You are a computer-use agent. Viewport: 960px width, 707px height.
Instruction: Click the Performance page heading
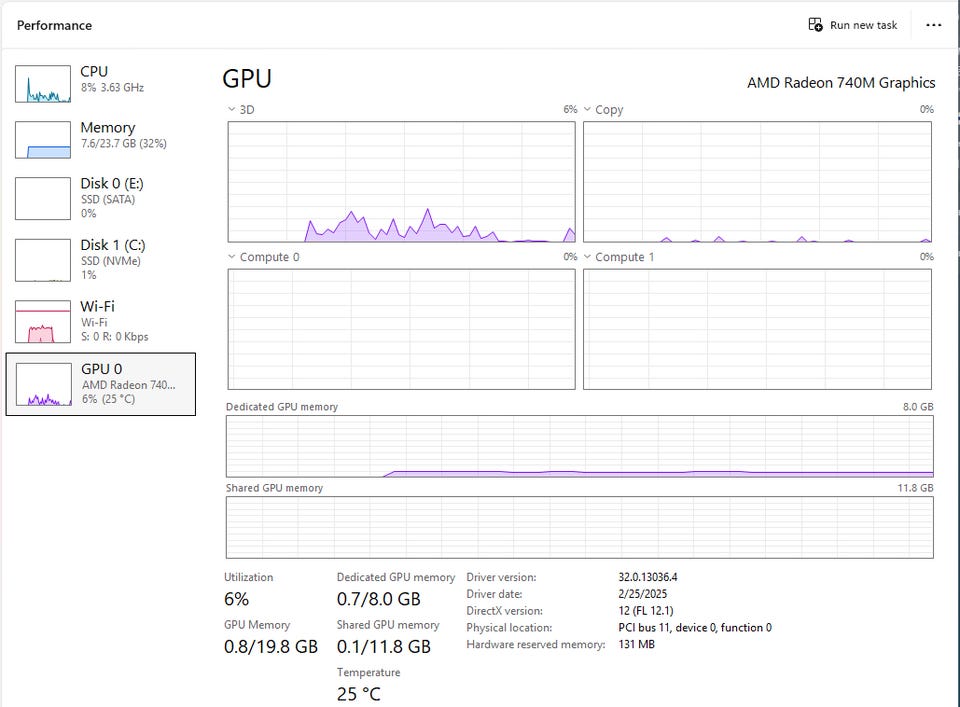pyautogui.click(x=54, y=25)
